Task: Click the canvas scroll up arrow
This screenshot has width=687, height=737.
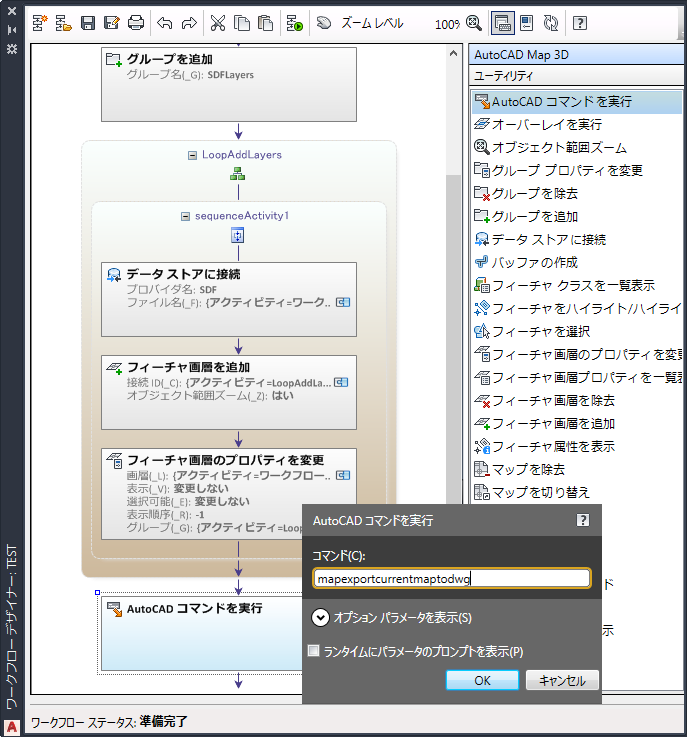Action: point(453,54)
